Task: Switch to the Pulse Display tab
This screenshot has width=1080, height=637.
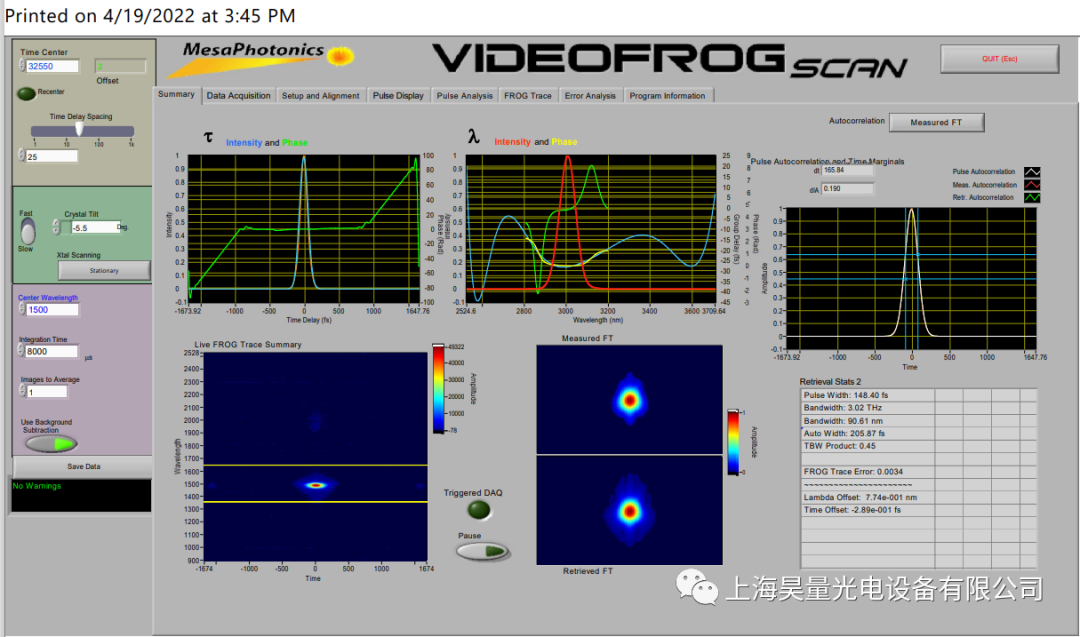Action: point(398,96)
